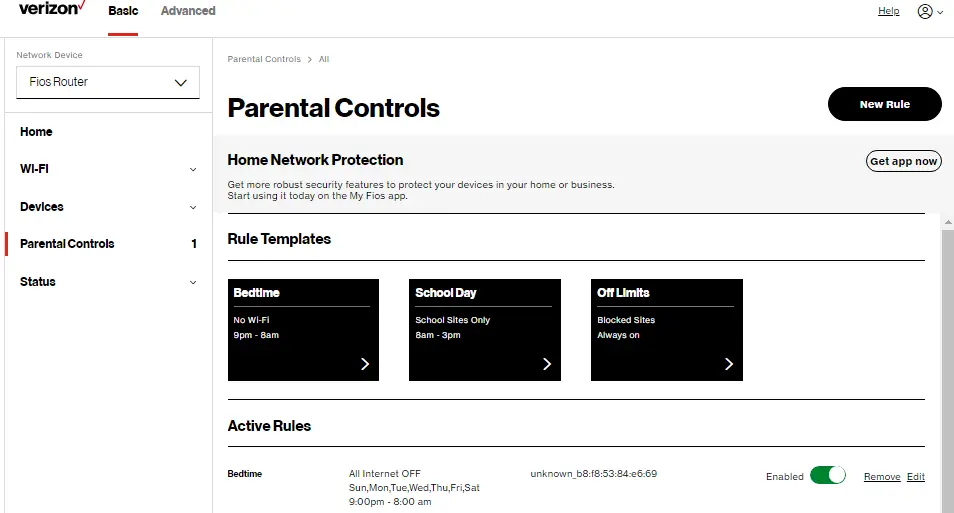Click the All breadcrumb item
The image size is (954, 513).
(324, 59)
